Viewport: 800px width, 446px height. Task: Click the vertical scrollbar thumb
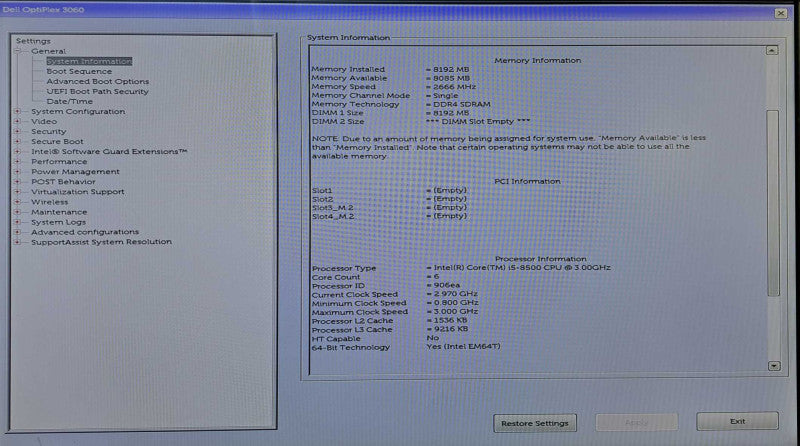point(773,203)
